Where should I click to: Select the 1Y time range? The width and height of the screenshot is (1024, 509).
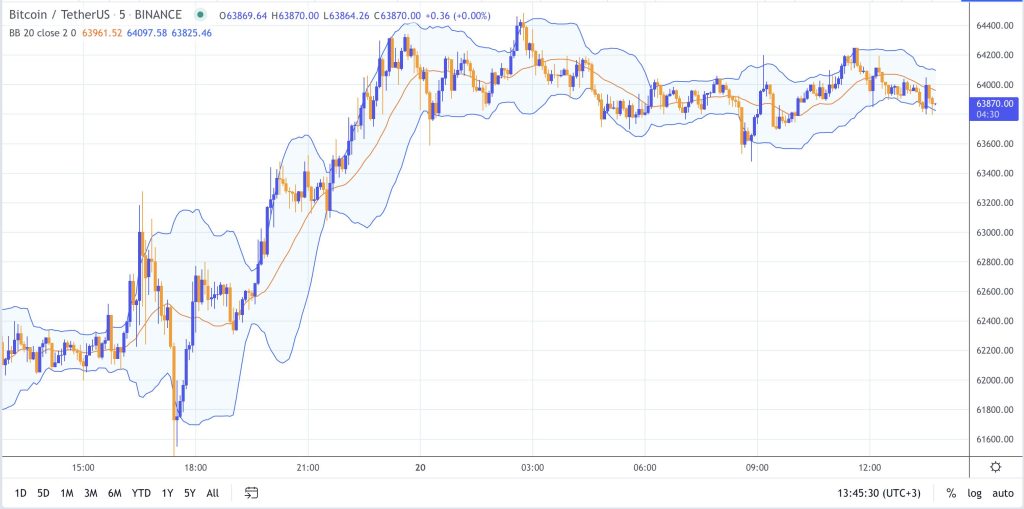point(167,493)
